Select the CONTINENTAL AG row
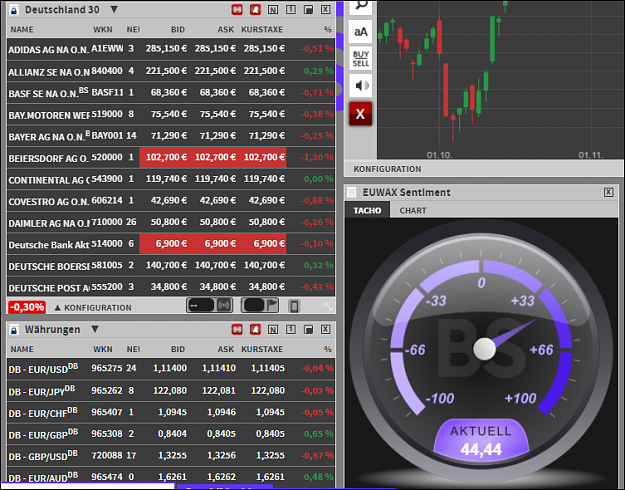The image size is (625, 490). click(171, 179)
